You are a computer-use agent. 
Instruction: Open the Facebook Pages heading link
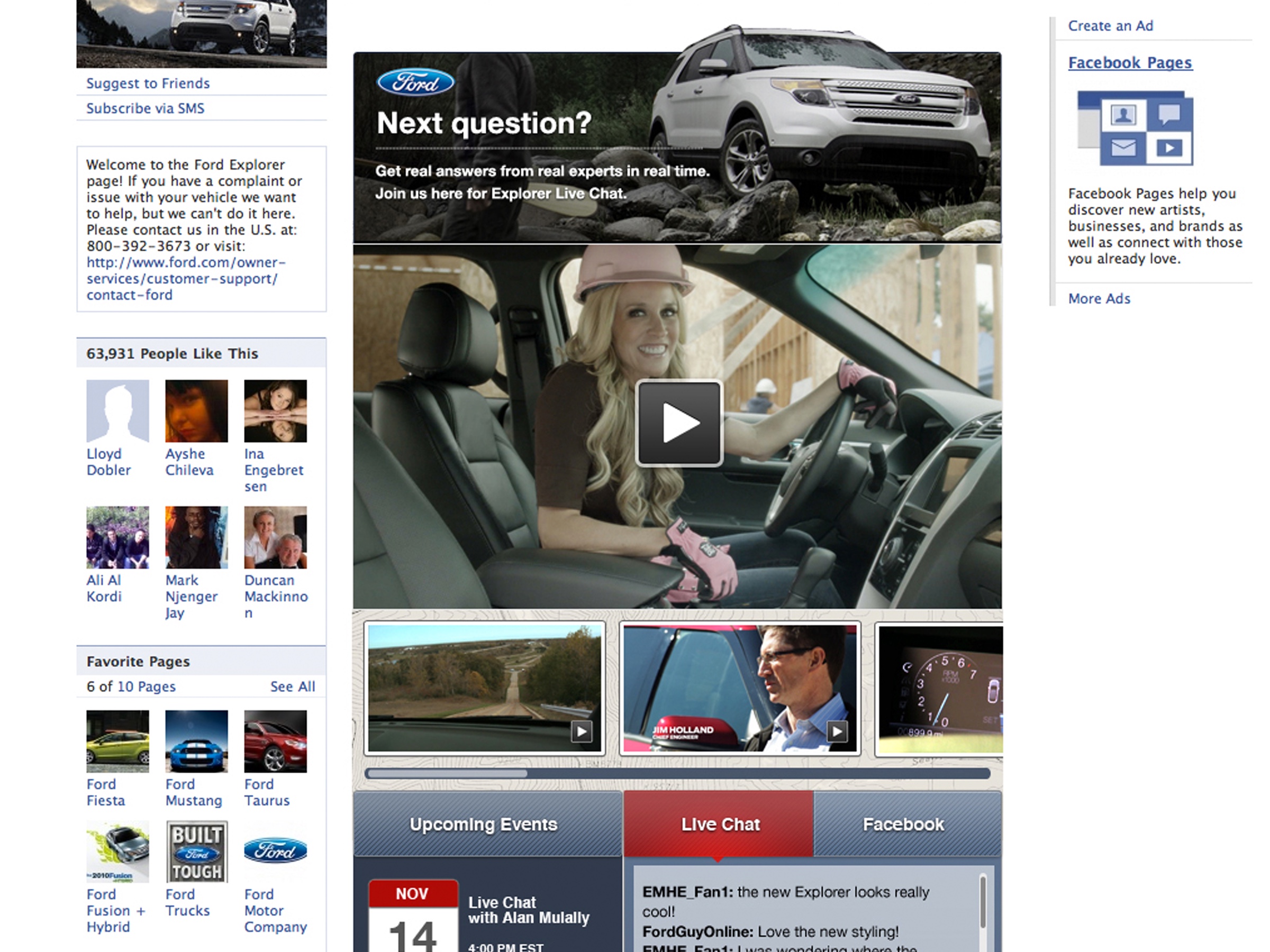(1130, 62)
